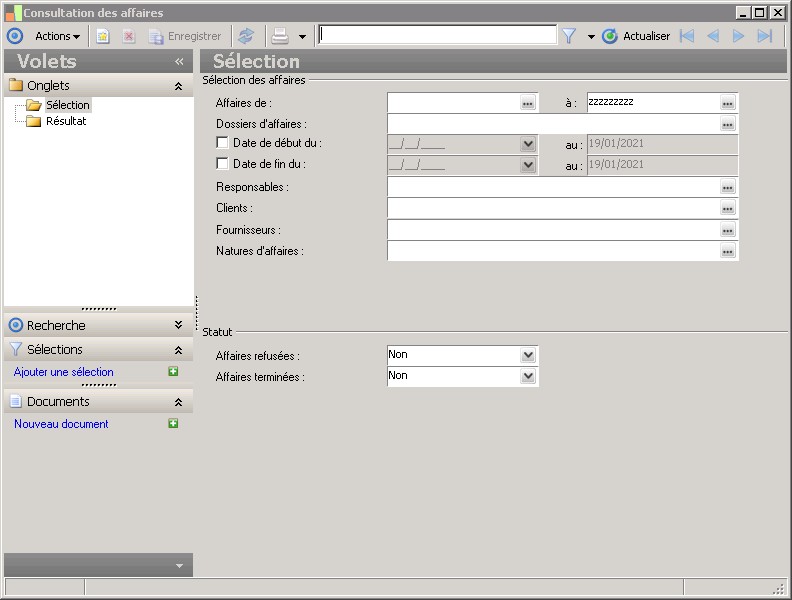Viewport: 792px width, 600px height.
Task: Collapse the Volets side panel
Action: point(179,62)
